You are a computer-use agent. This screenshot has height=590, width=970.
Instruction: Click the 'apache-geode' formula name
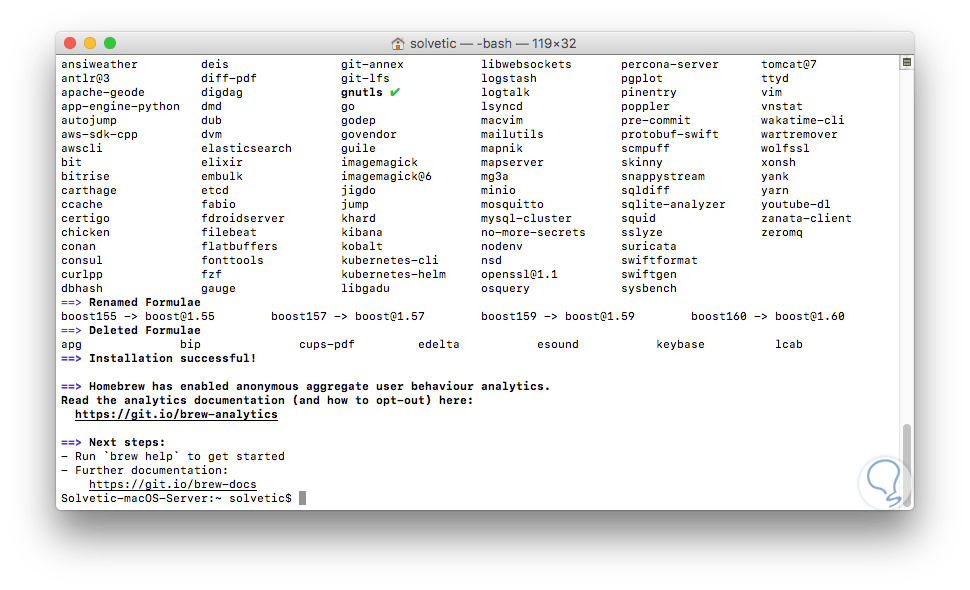[103, 92]
